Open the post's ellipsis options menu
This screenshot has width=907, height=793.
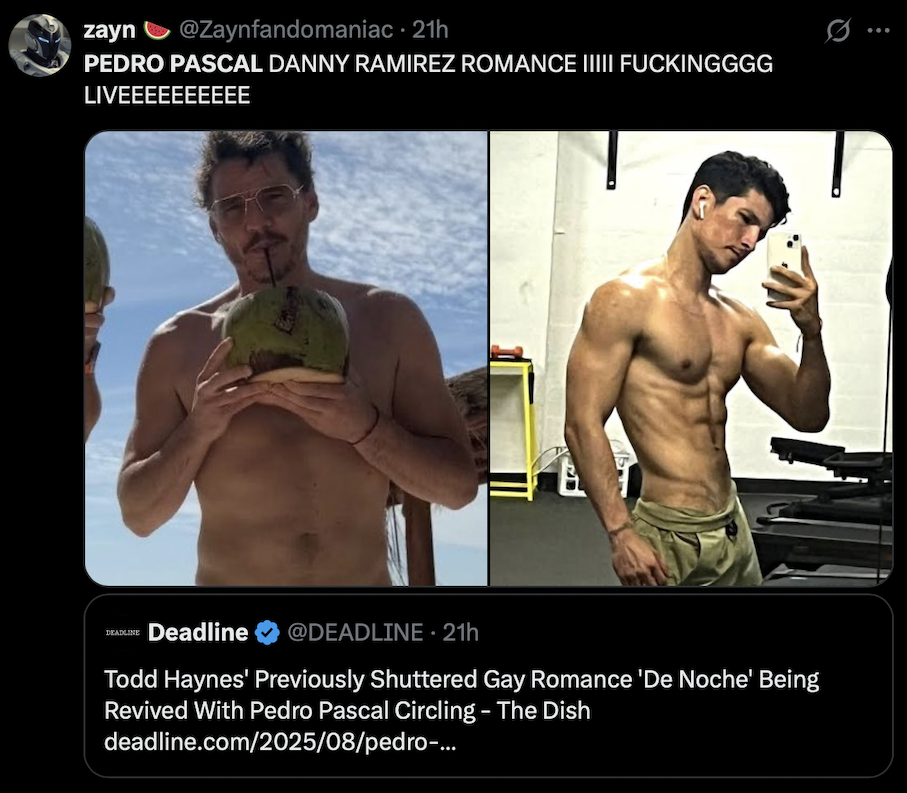(x=878, y=31)
